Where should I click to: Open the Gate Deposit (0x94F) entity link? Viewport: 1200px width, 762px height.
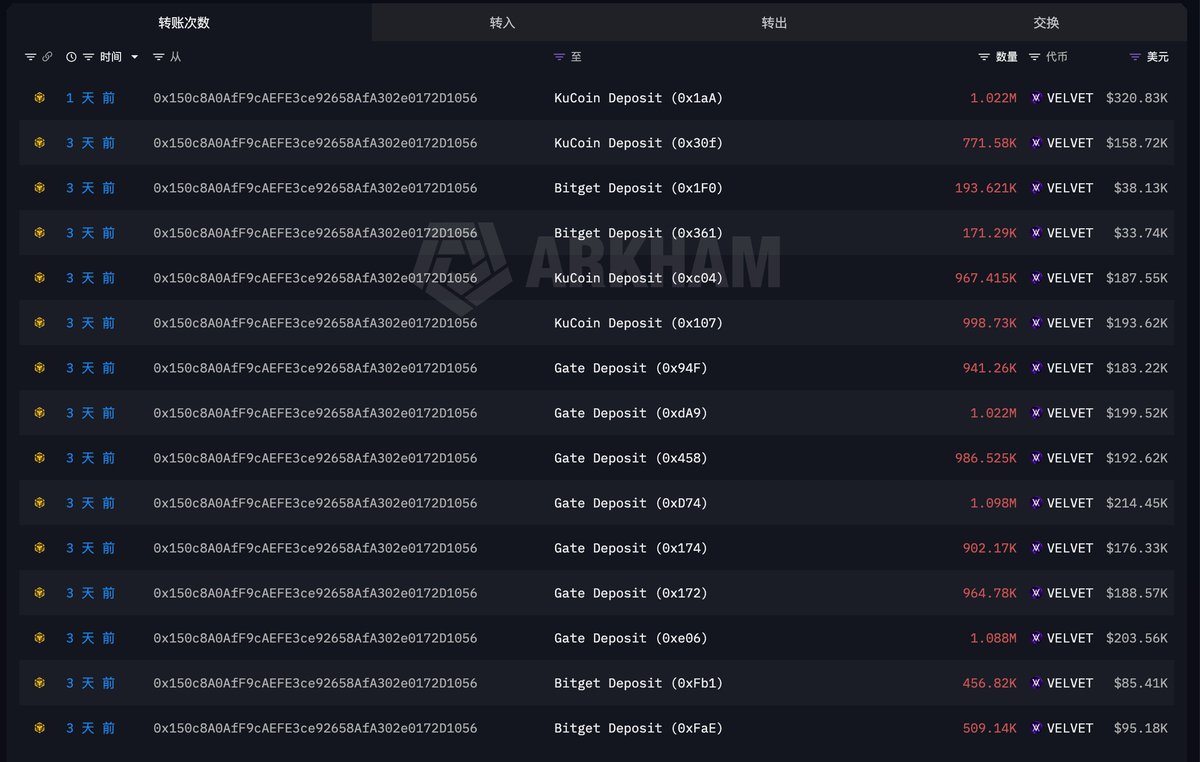pos(631,368)
